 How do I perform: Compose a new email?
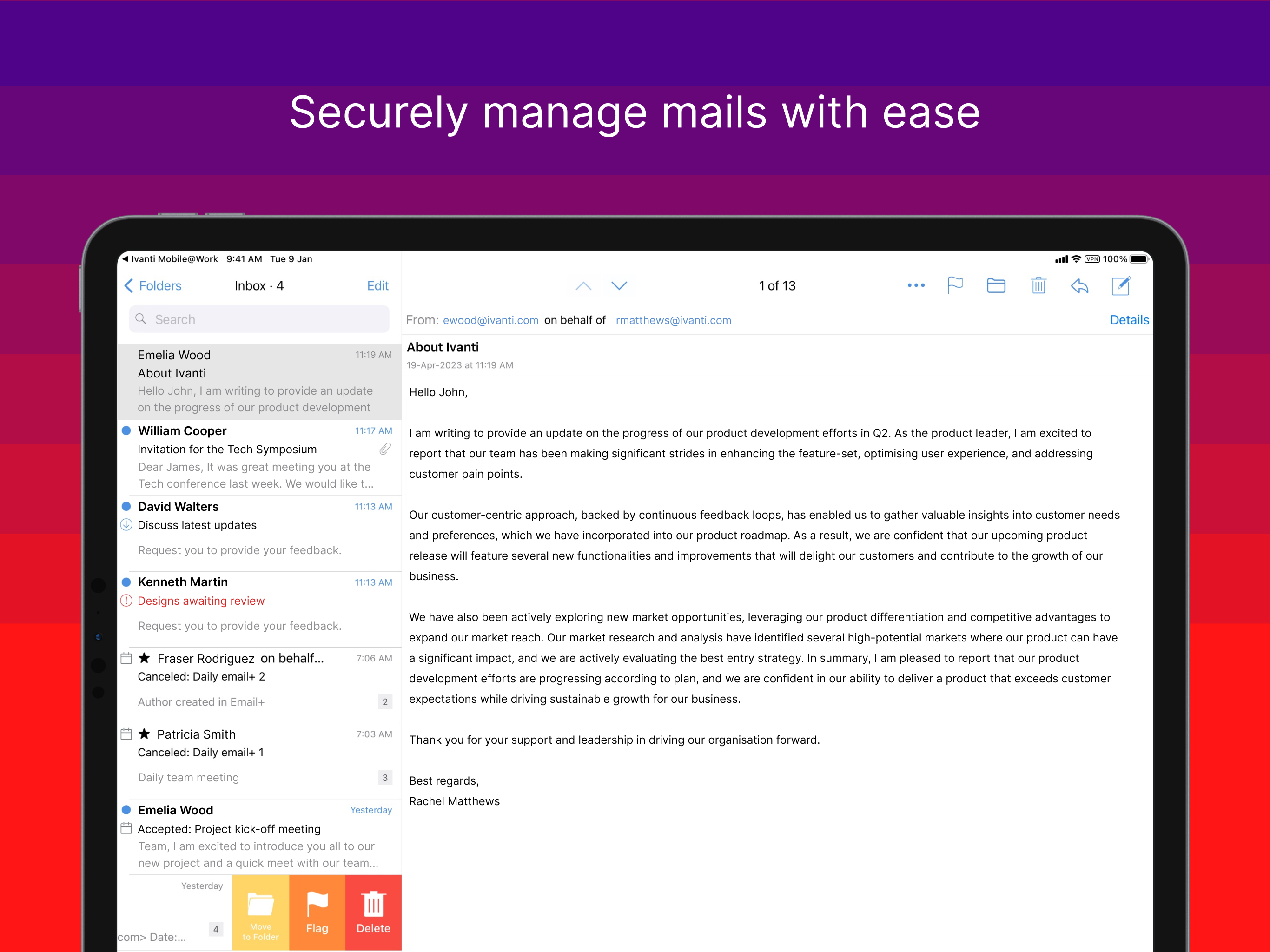point(1121,285)
